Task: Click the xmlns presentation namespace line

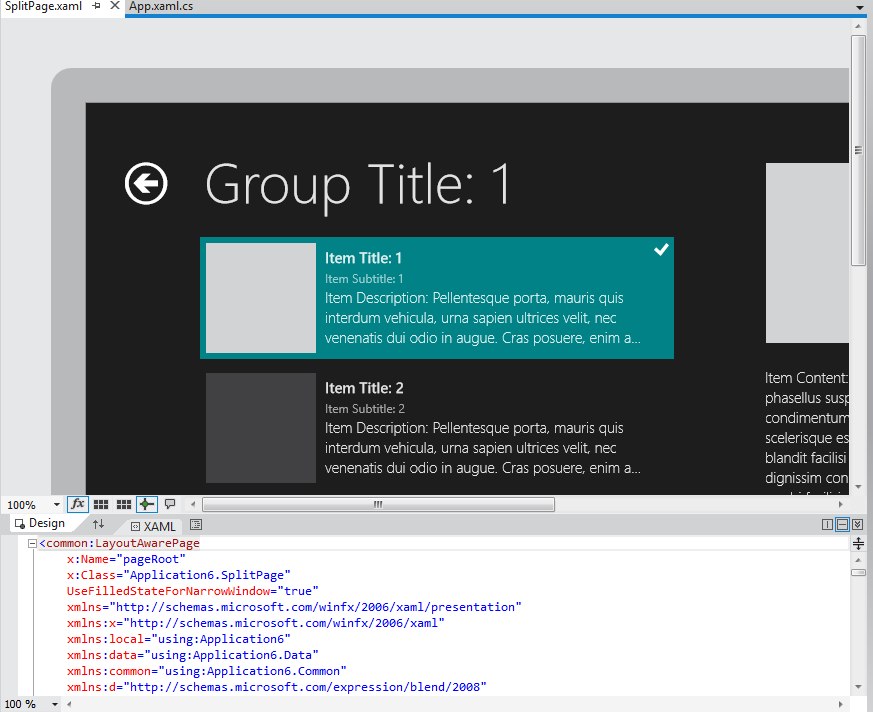Action: click(294, 607)
